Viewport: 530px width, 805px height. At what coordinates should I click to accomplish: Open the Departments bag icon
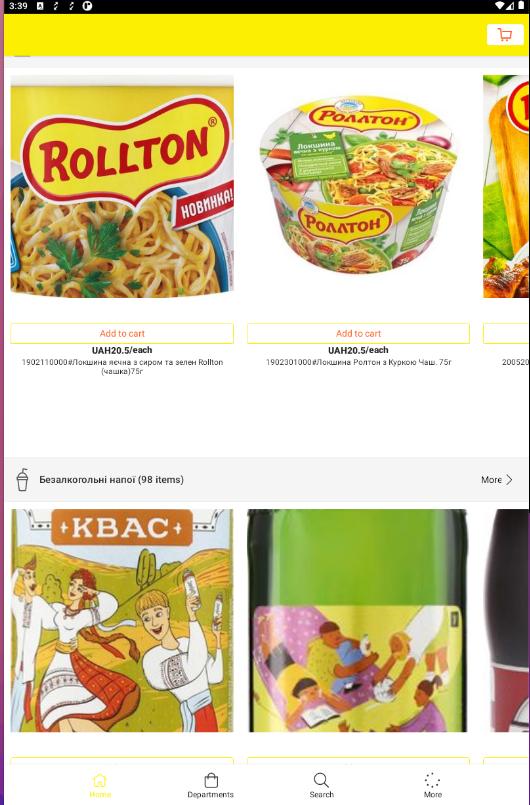click(211, 780)
